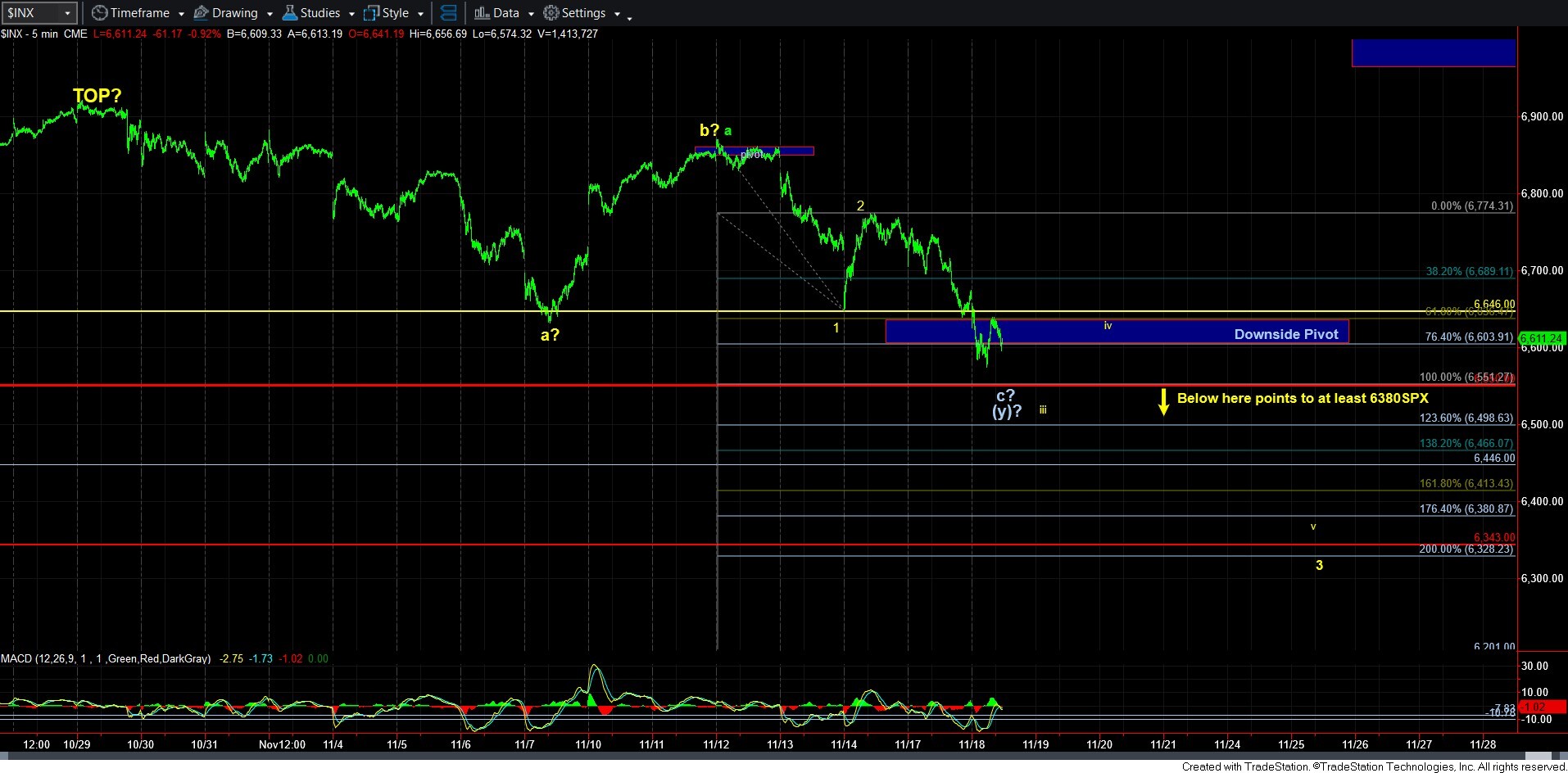This screenshot has height=773, width=1568.
Task: Click the yellow down arrow drawing on chart
Action: pos(1163,402)
